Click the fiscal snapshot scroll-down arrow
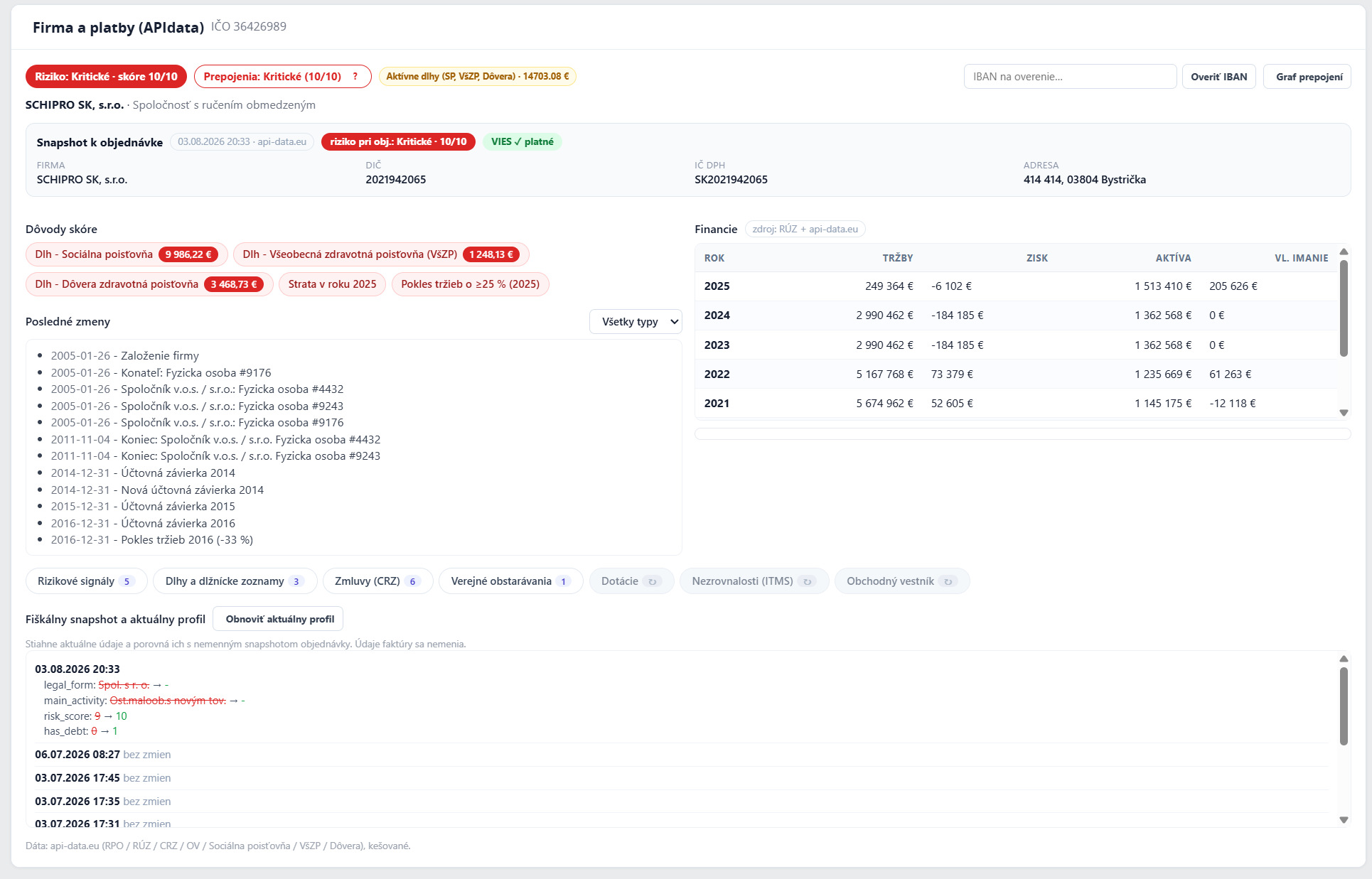1372x879 pixels. pyautogui.click(x=1344, y=820)
